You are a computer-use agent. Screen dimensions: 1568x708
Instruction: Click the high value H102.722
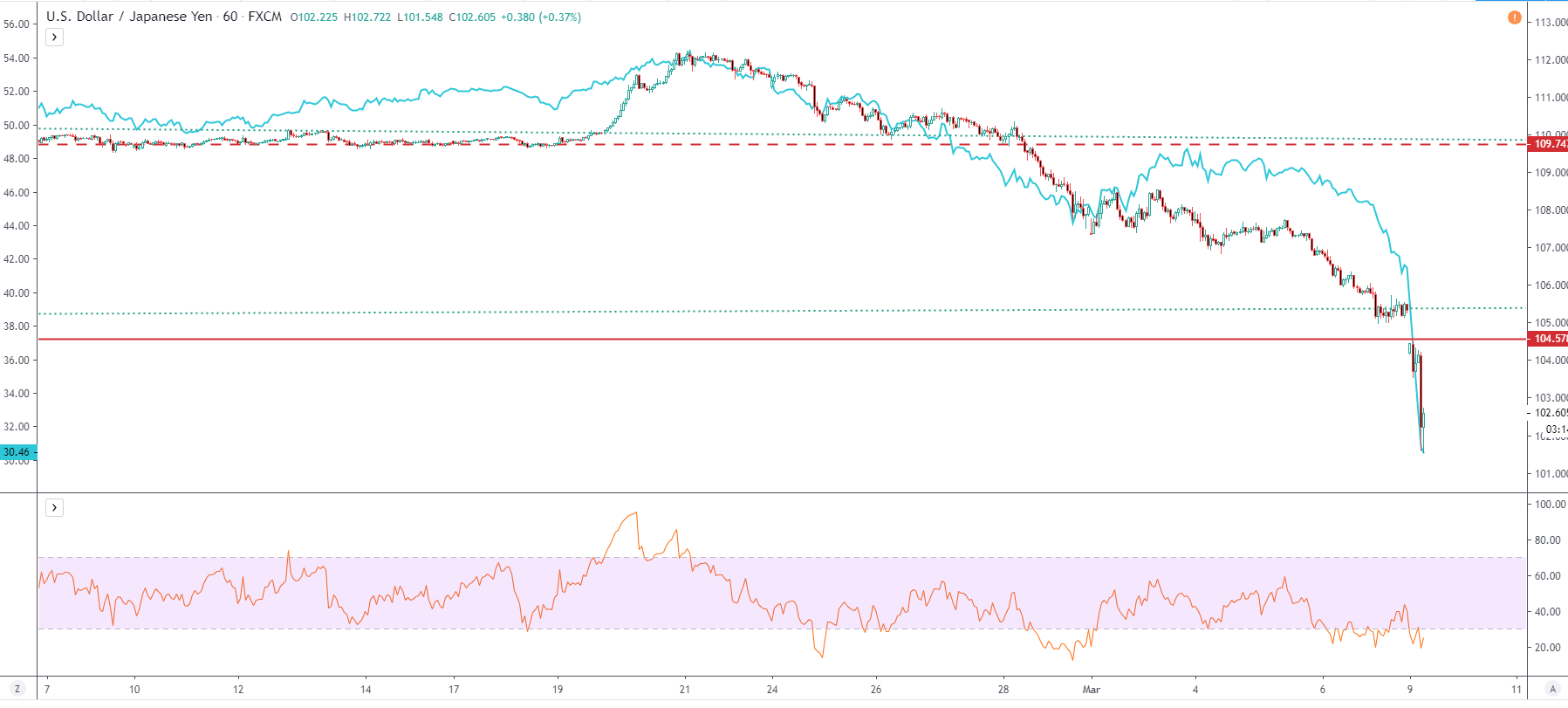[367, 17]
